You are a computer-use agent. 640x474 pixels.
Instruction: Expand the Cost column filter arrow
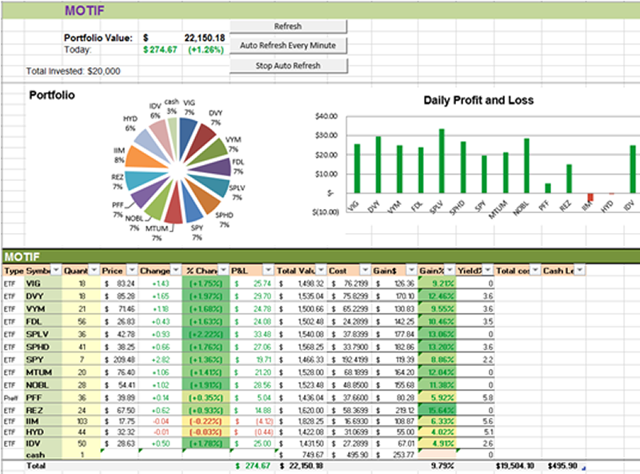coord(368,270)
